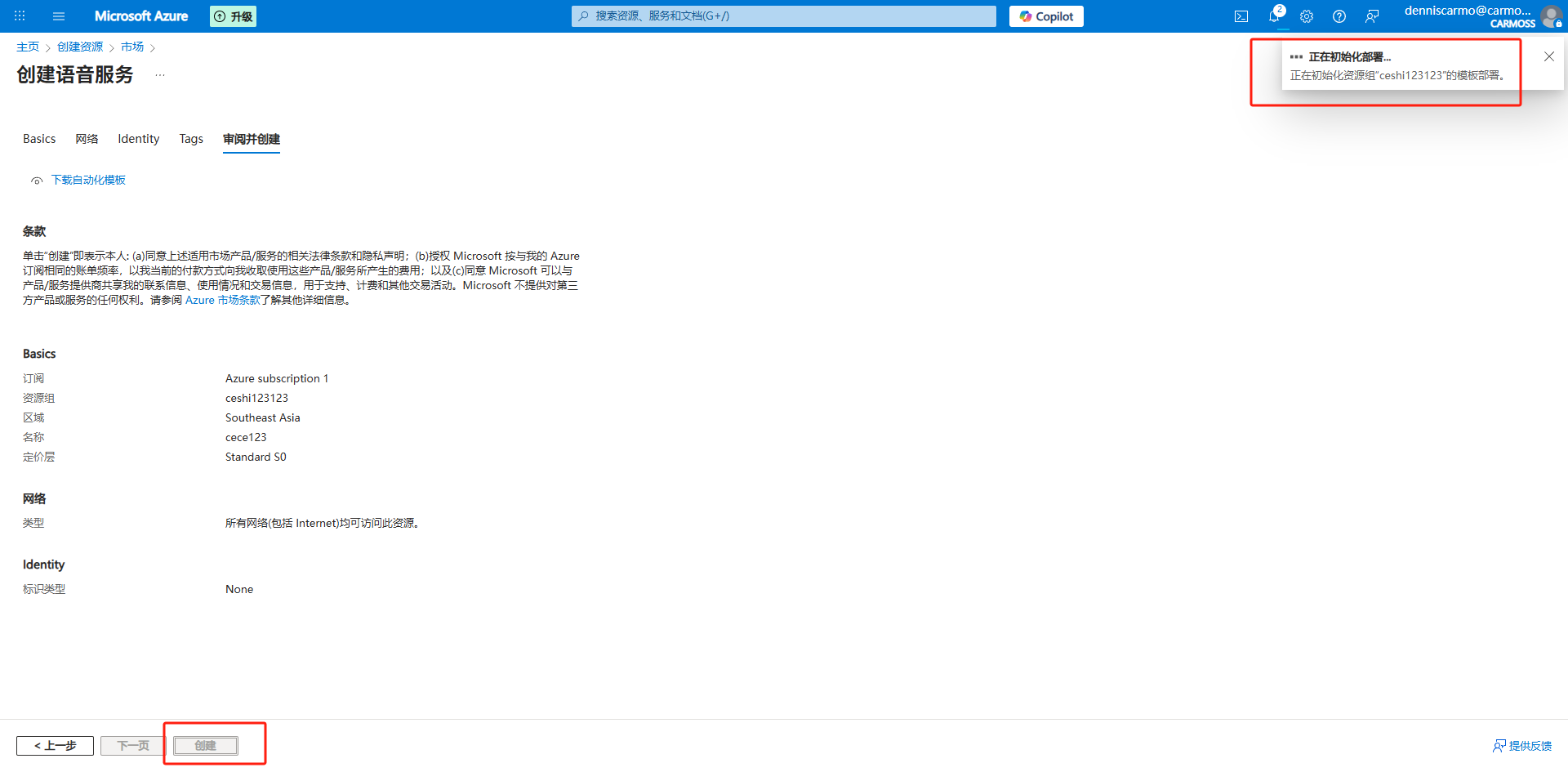Click the 上一步 previous button
This screenshot has width=1568, height=772.
tap(55, 746)
